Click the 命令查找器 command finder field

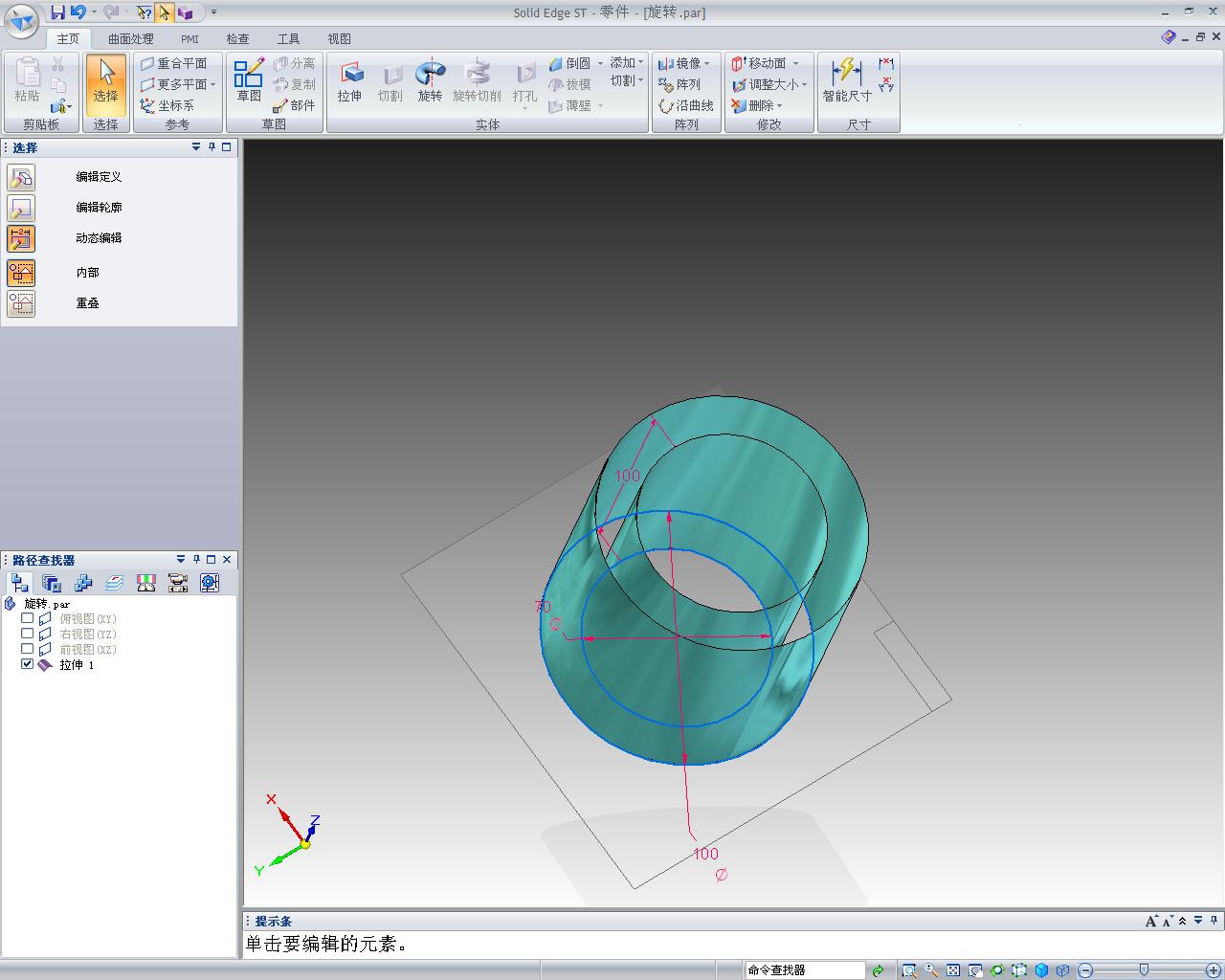(805, 970)
